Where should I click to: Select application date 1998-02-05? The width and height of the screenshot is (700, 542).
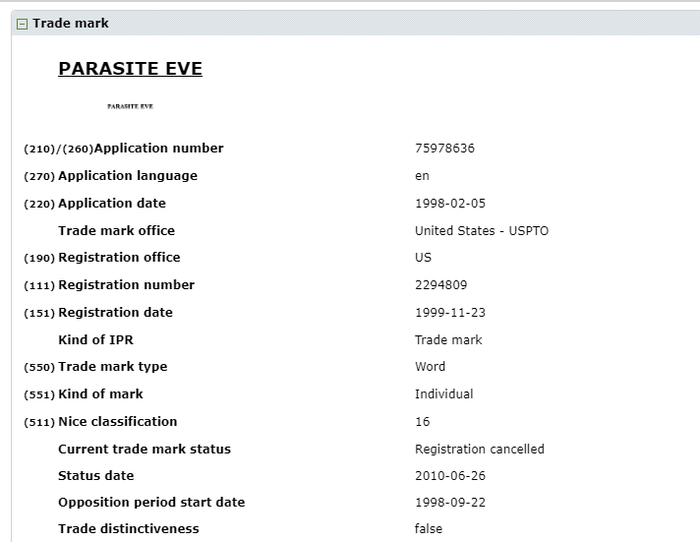(450, 204)
